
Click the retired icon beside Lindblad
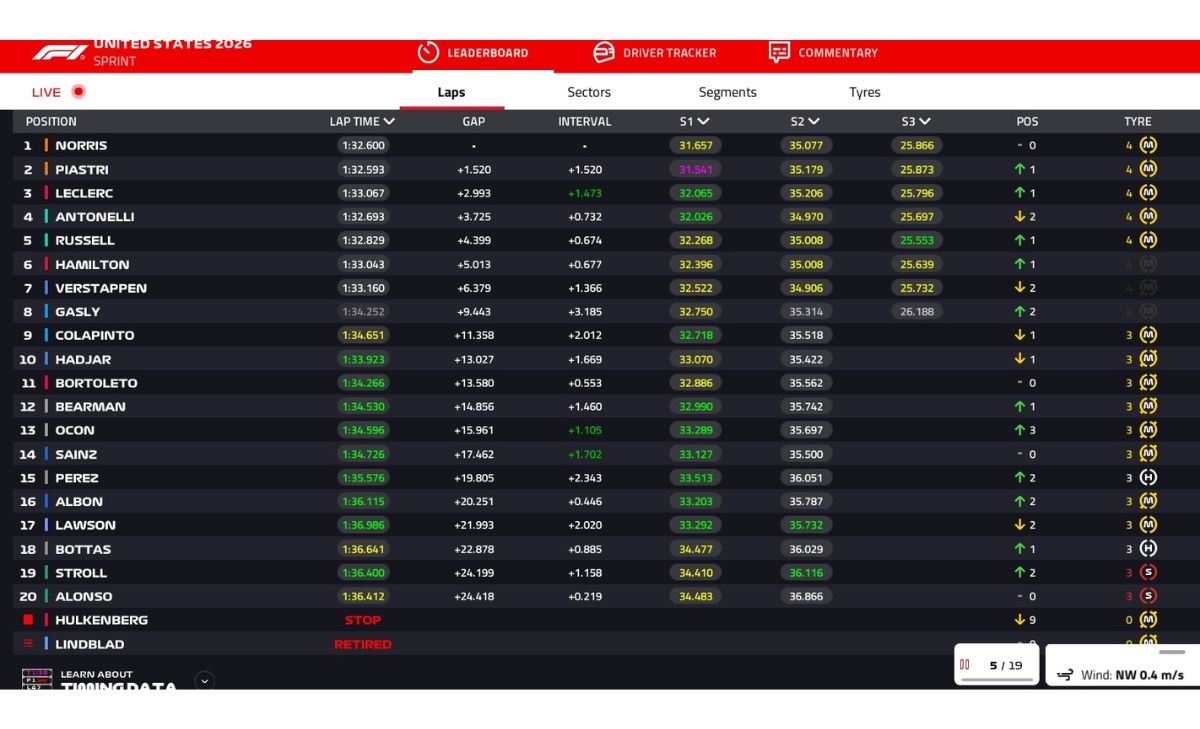click(28, 644)
